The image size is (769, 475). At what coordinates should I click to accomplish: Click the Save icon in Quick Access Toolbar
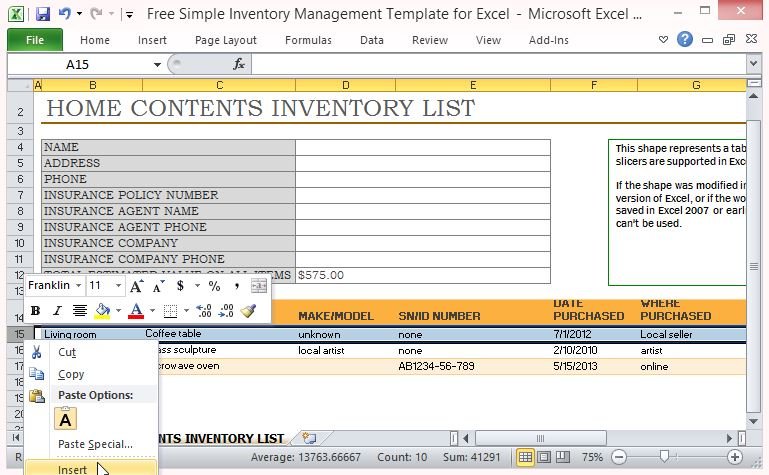[42, 15]
